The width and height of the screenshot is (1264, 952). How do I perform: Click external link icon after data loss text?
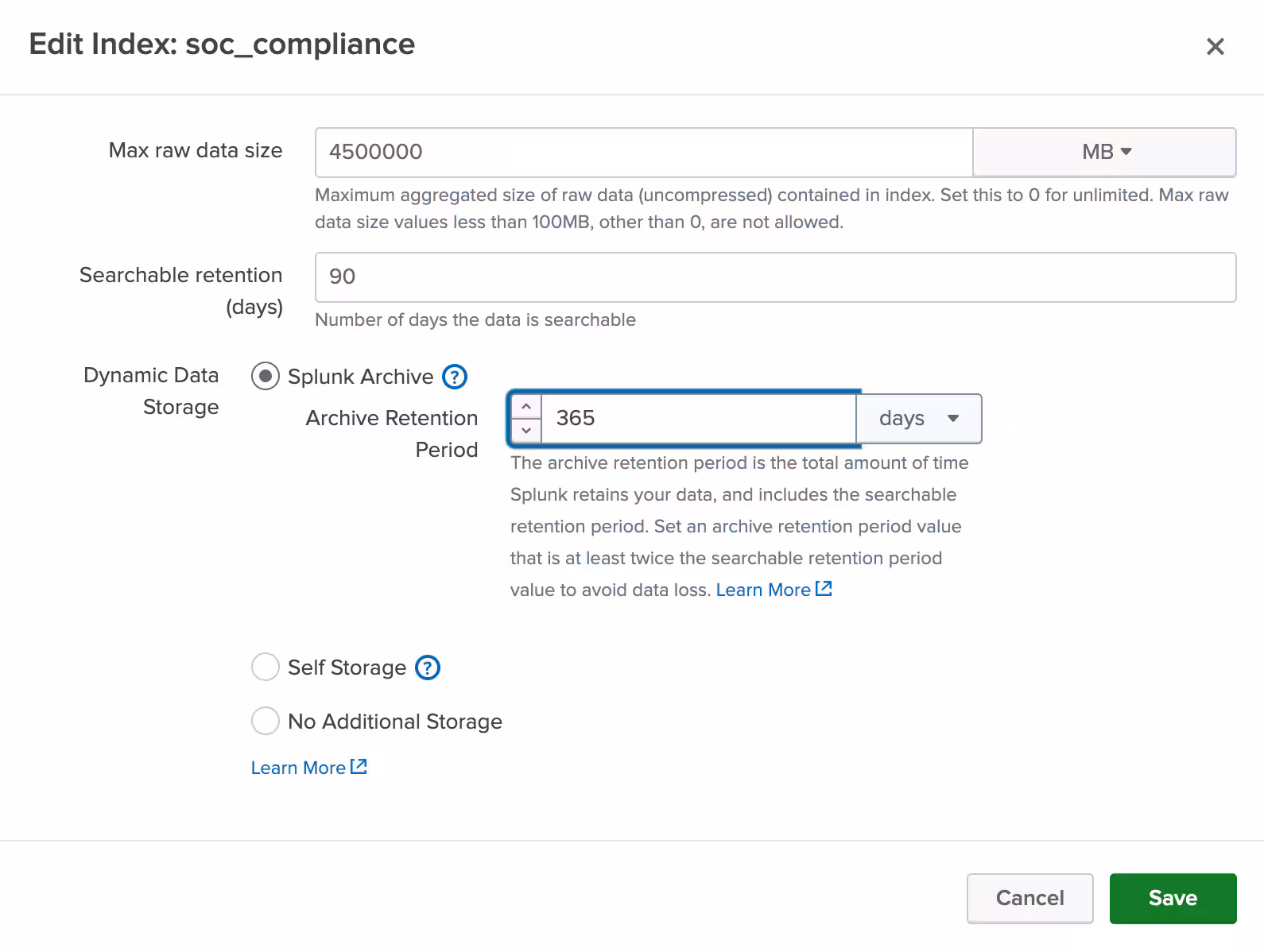click(x=824, y=589)
